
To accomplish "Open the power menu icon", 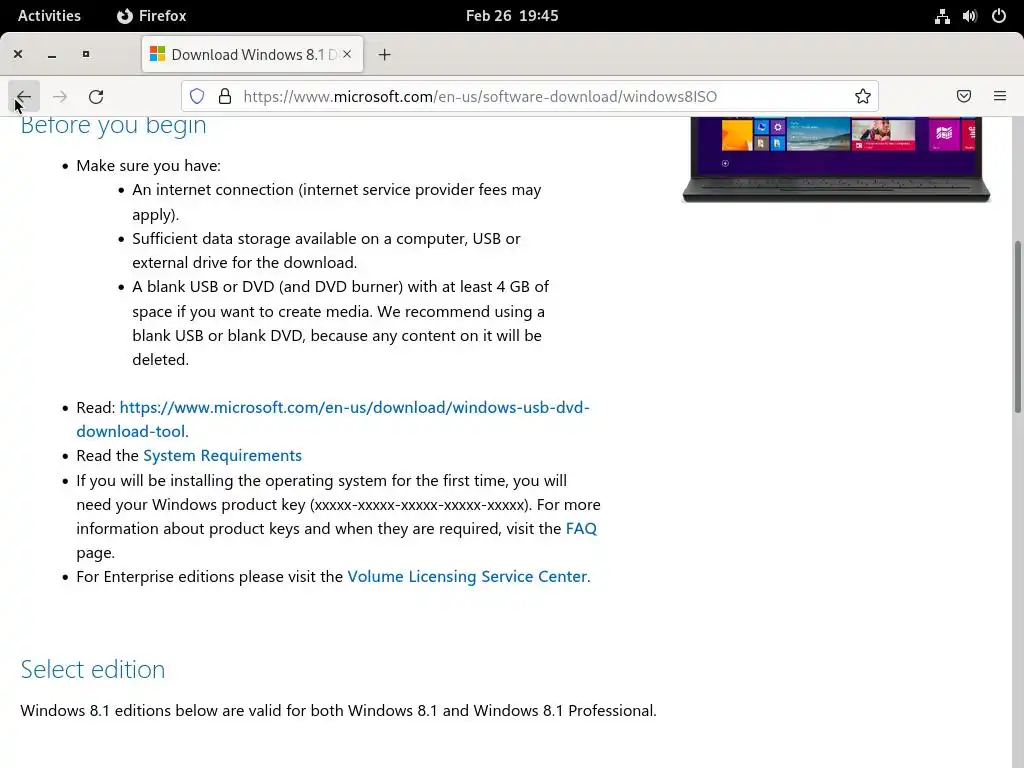I will 999,16.
